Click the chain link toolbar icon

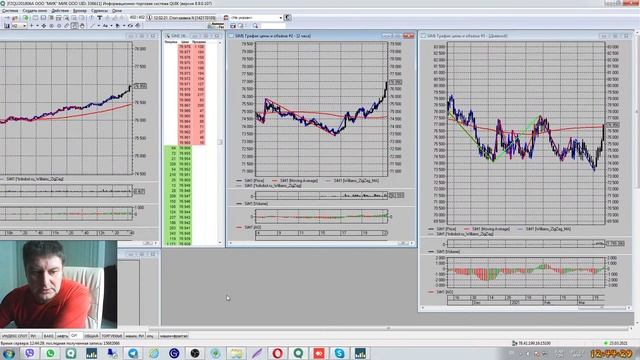(x=67, y=26)
